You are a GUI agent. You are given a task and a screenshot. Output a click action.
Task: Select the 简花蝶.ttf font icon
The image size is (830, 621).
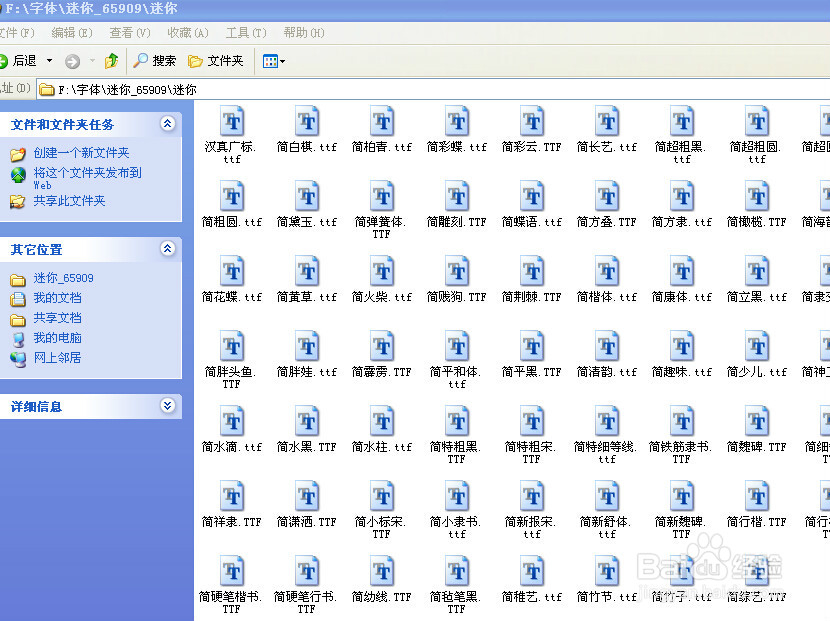pyautogui.click(x=232, y=272)
